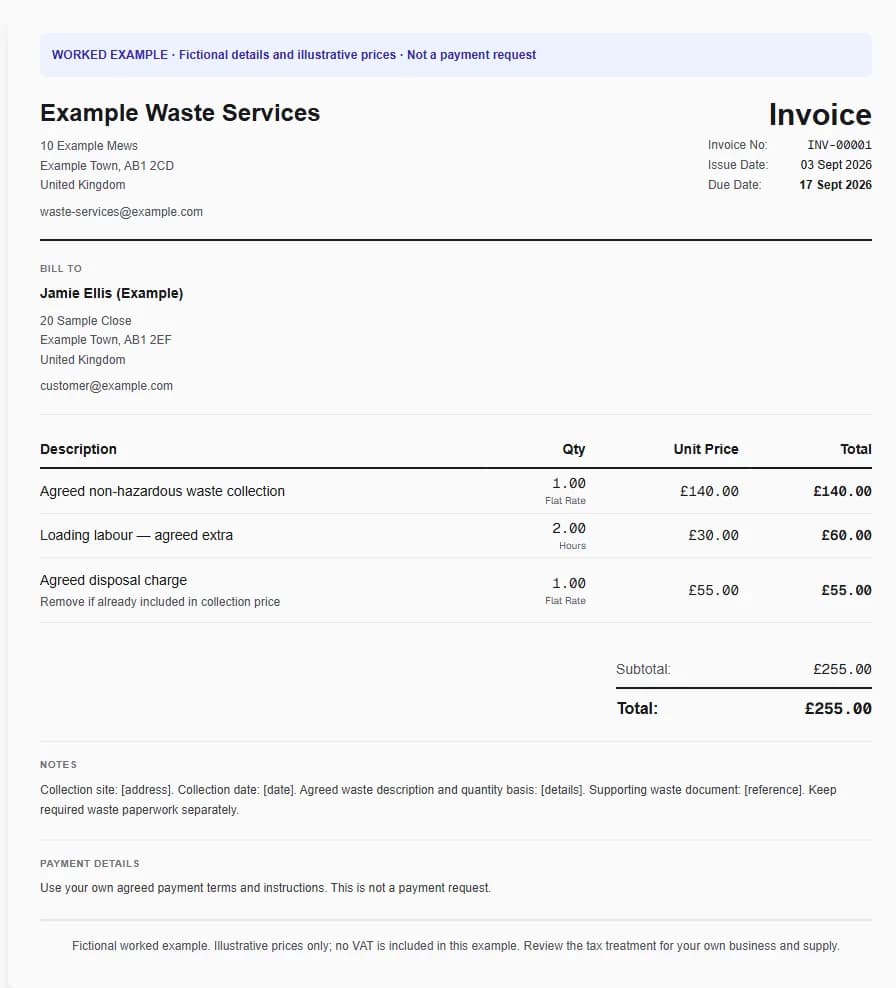
Task: Select the invoice number INV-00001
Action: (x=839, y=145)
